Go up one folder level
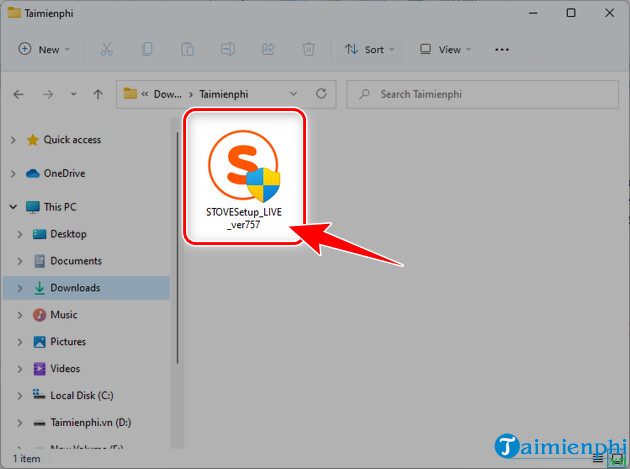This screenshot has width=630, height=469. tap(98, 94)
